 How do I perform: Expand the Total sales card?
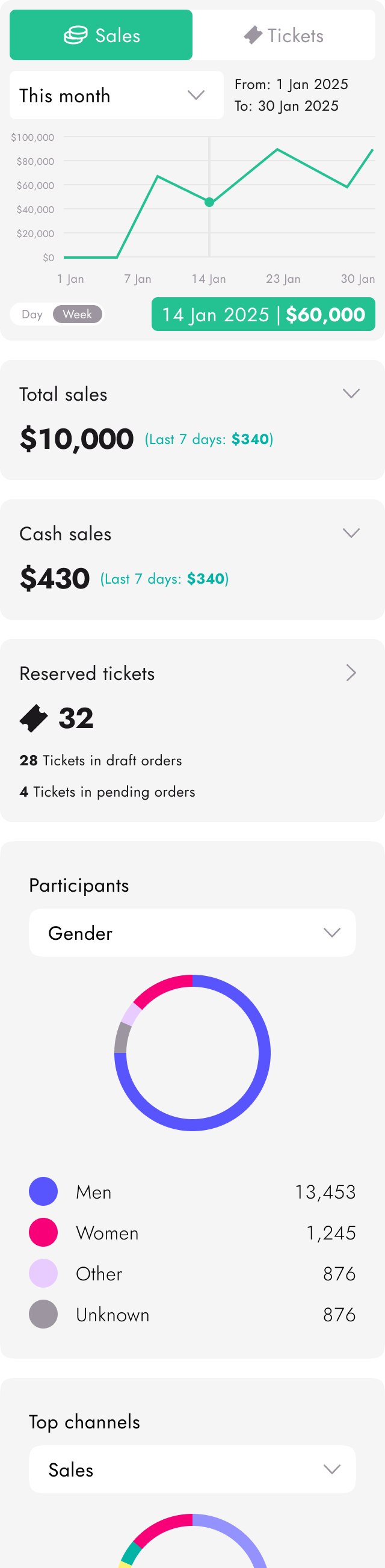click(351, 394)
